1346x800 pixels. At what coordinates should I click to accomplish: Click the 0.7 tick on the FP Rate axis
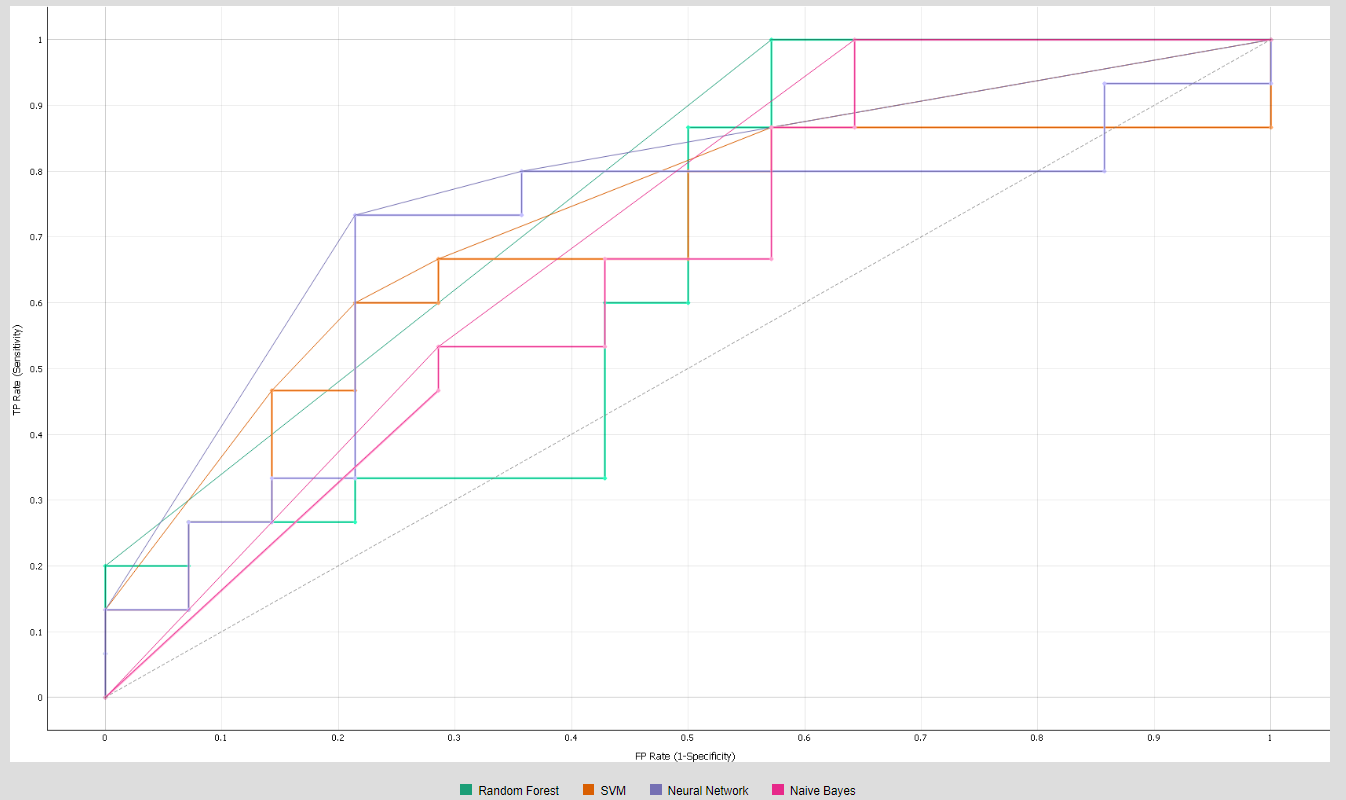tap(921, 737)
